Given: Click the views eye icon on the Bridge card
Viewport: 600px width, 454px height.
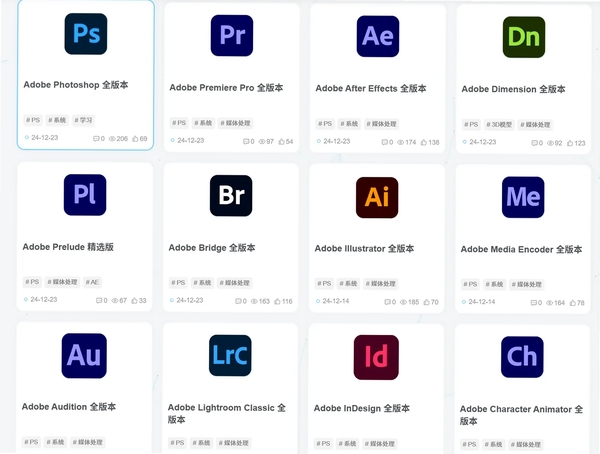Looking at the screenshot, I should click(x=254, y=302).
